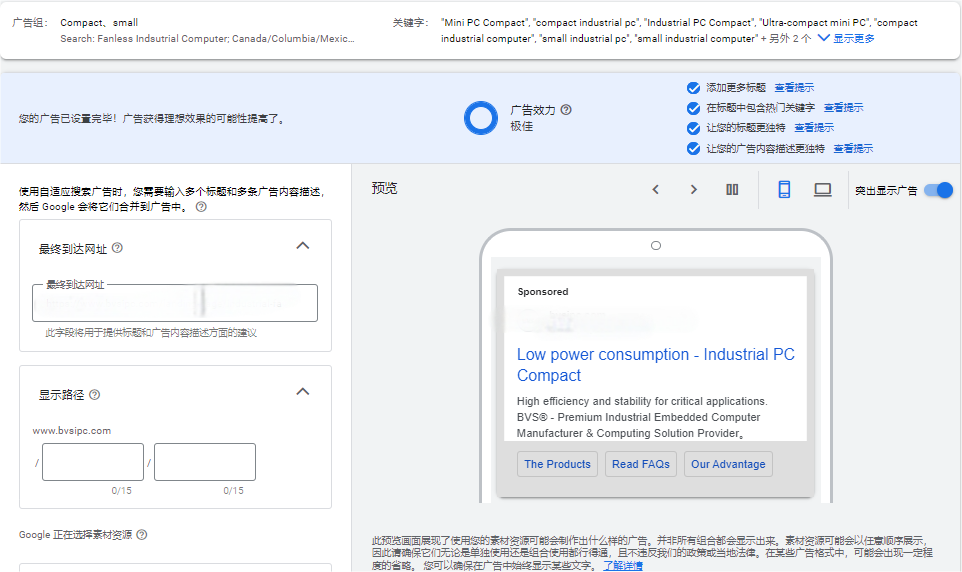
Task: Click help icon next to 广告效力
Action: point(566,110)
